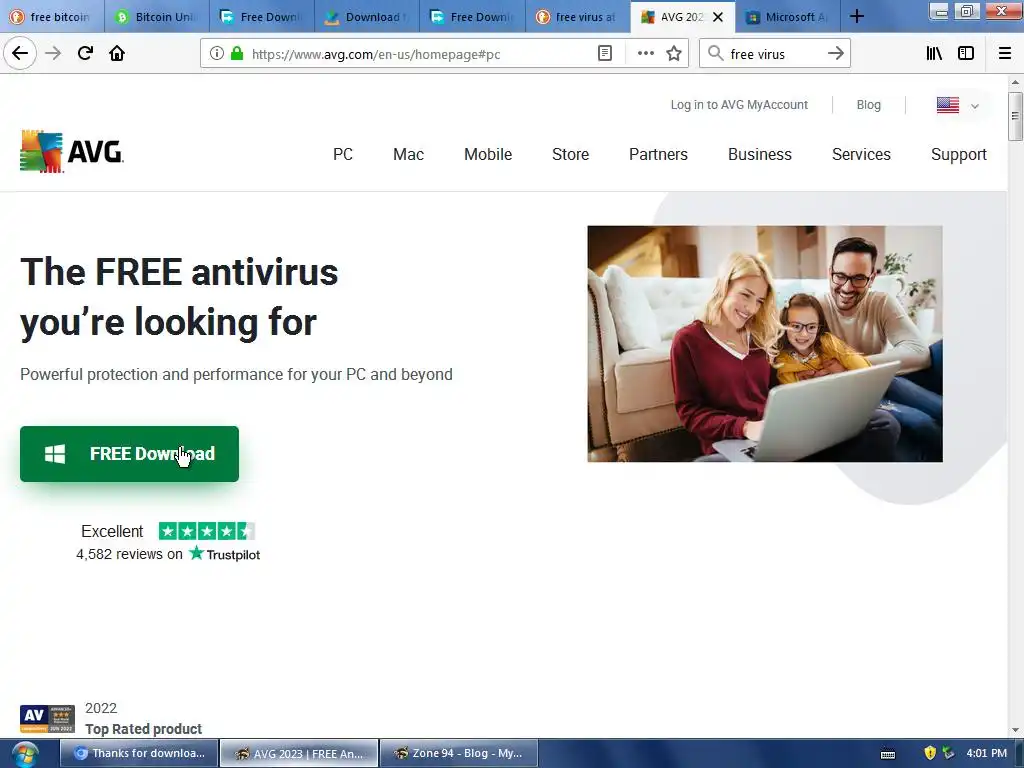Toggle reader view icon in address bar

click(x=605, y=54)
